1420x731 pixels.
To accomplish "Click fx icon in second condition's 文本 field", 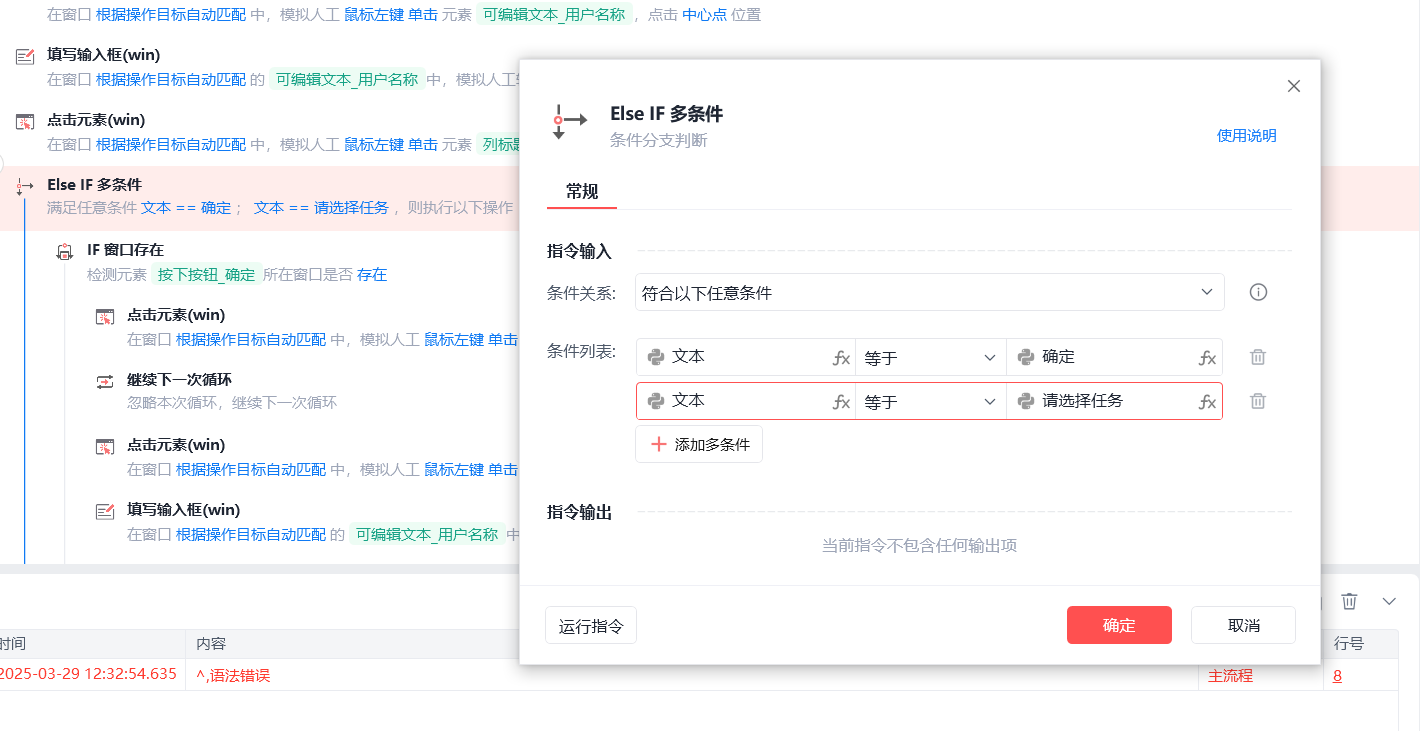I will 842,402.
